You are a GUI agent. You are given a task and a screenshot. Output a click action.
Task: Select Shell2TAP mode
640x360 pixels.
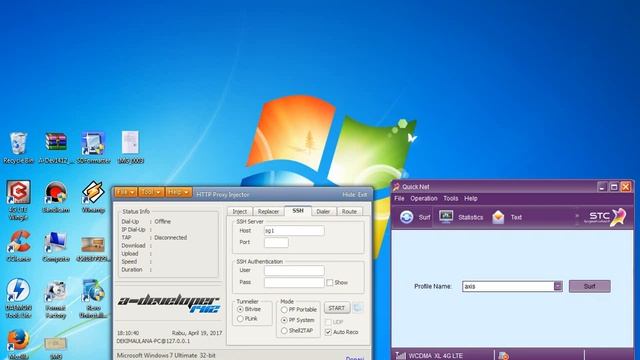(x=284, y=331)
